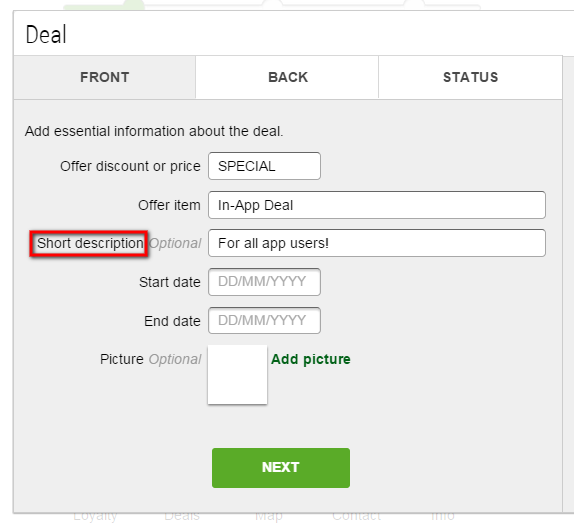Image resolution: width=574 pixels, height=527 pixels.
Task: Click the 'End date' label
Action: coord(172,321)
